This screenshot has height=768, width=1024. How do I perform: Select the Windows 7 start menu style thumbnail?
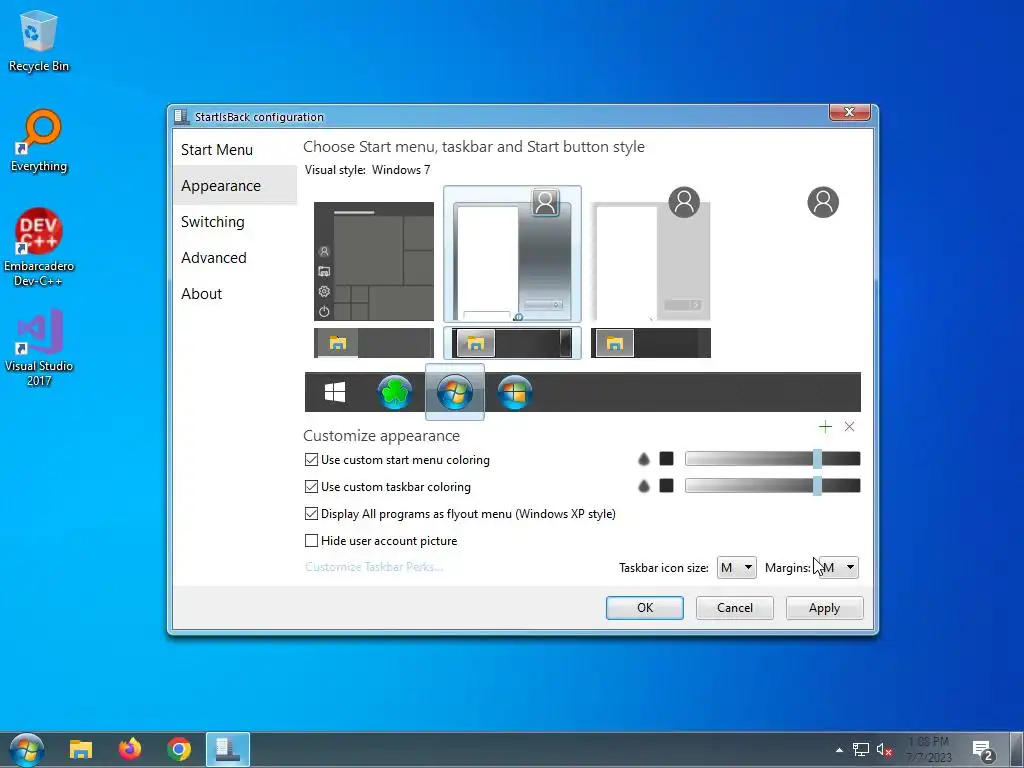point(512,255)
